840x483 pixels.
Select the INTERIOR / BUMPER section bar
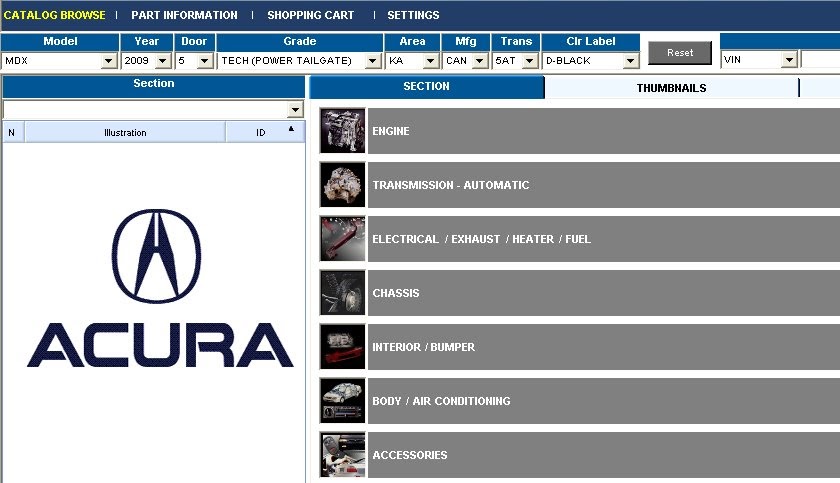pyautogui.click(x=604, y=346)
